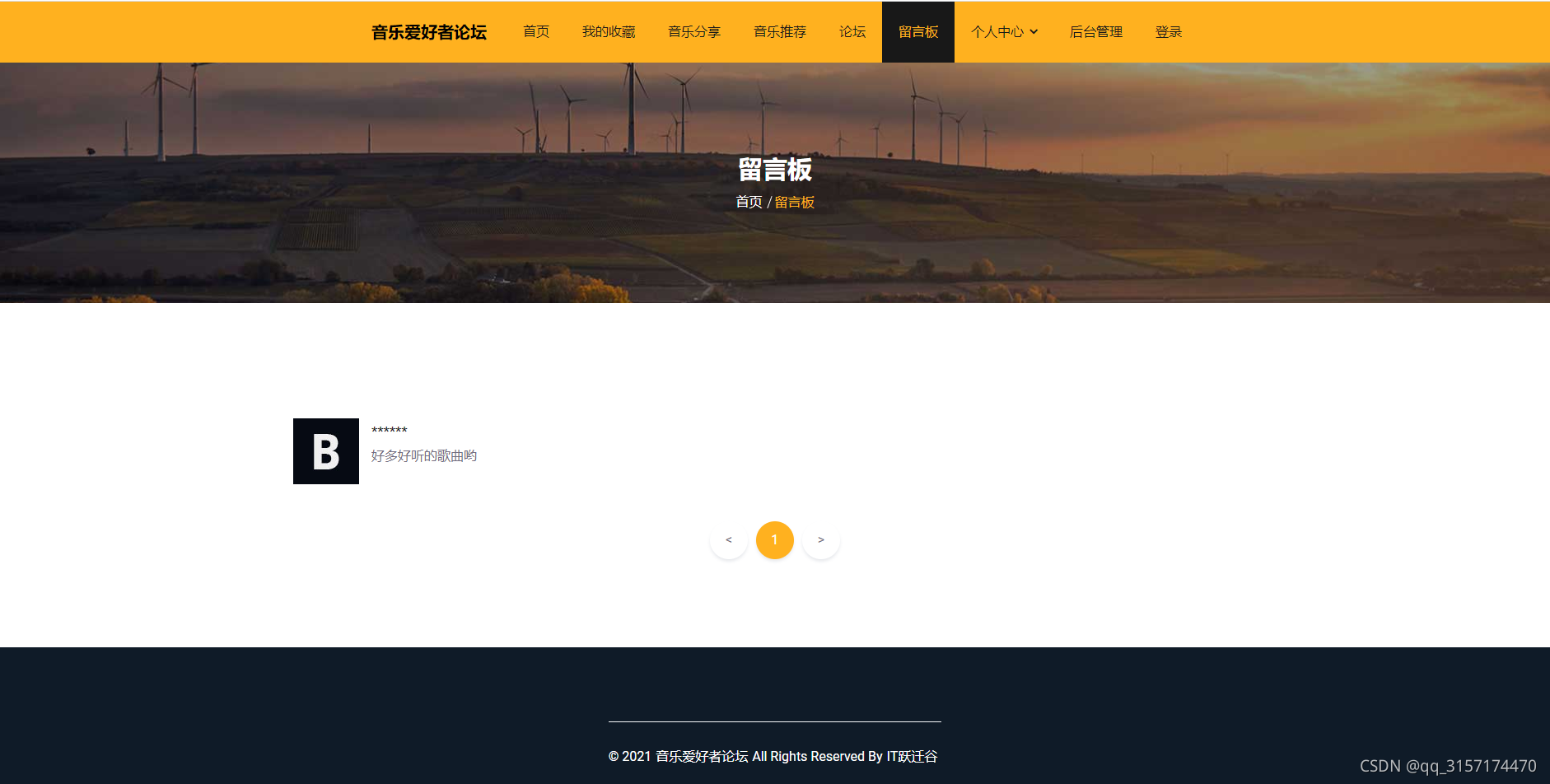Open the 音乐分享 menu item
Image resolution: width=1550 pixels, height=784 pixels.
[x=694, y=32]
